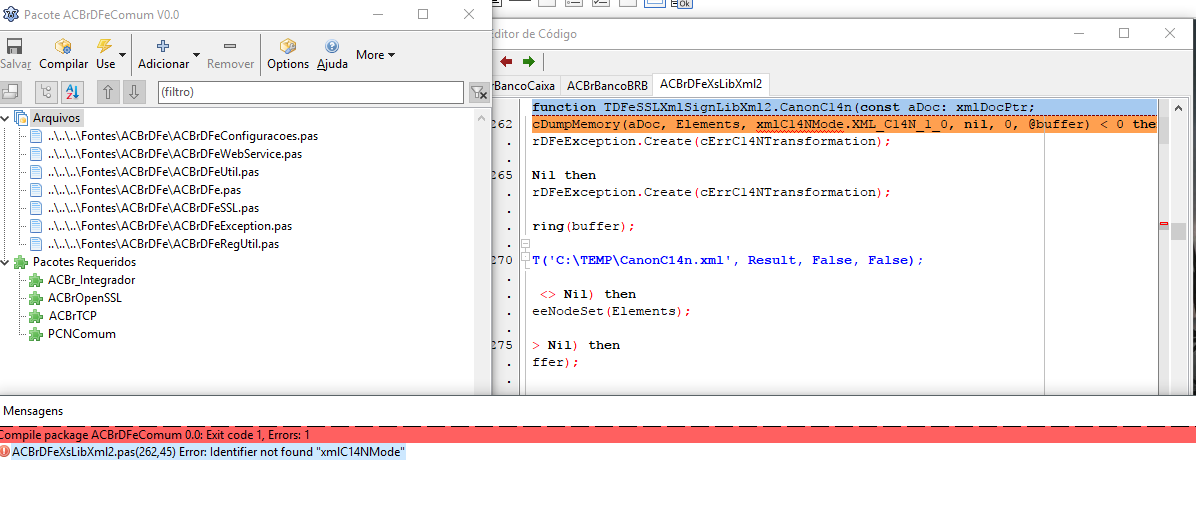Maximize the code editor window
This screenshot has width=1196, height=521.
(x=1124, y=33)
